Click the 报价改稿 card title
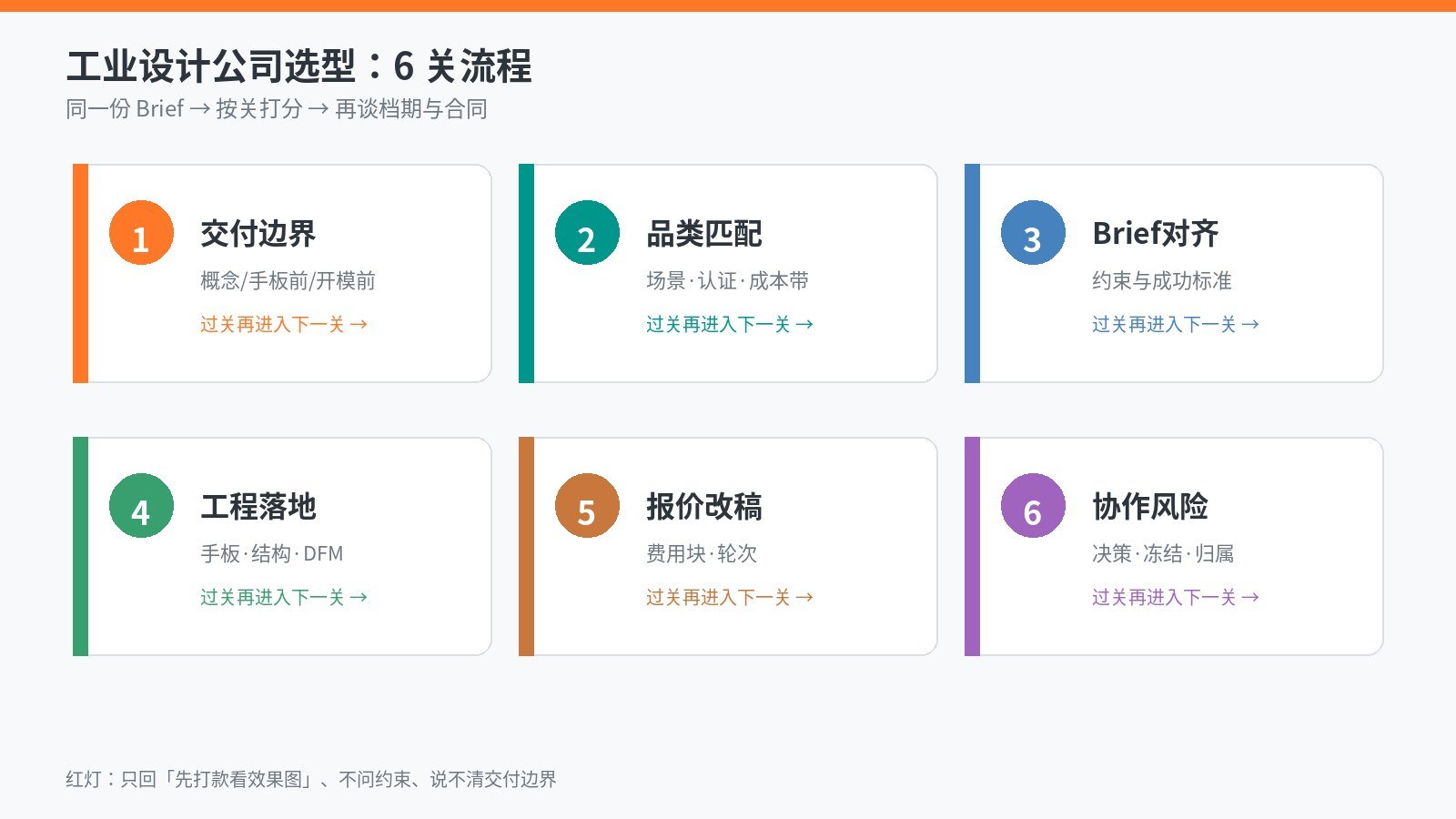This screenshot has height=819, width=1456. 704,507
